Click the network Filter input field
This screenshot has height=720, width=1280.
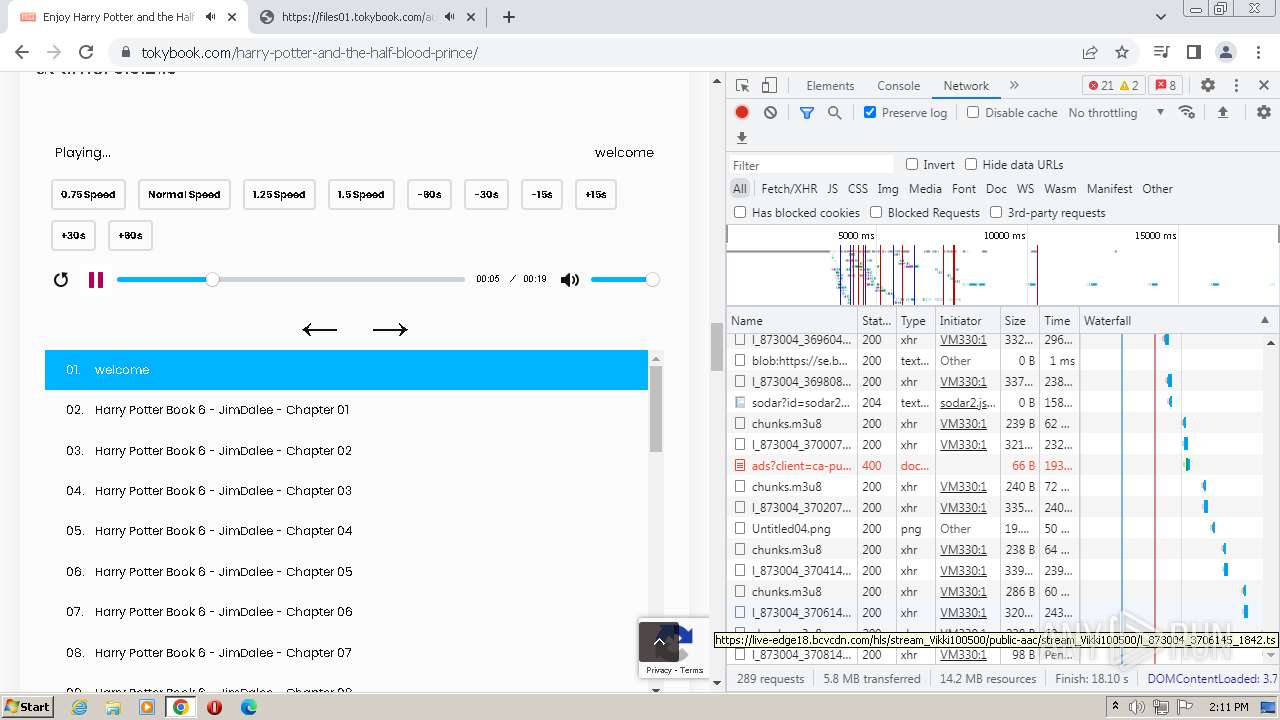tap(812, 165)
